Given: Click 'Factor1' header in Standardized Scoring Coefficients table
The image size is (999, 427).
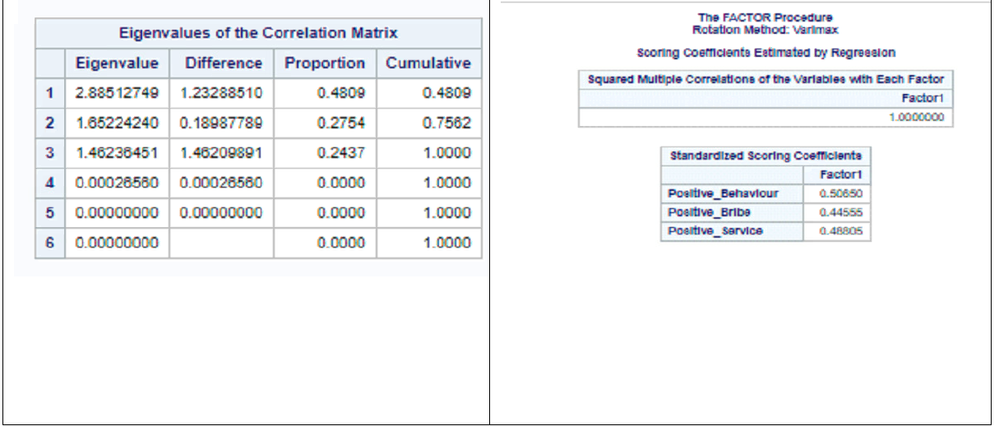Looking at the screenshot, I should (837, 175).
